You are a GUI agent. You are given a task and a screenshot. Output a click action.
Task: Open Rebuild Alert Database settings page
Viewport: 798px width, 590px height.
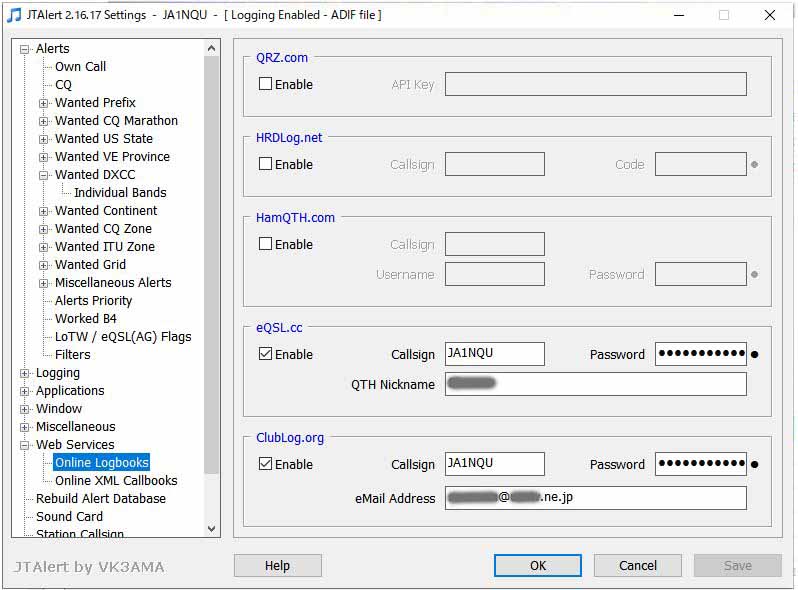coord(101,498)
